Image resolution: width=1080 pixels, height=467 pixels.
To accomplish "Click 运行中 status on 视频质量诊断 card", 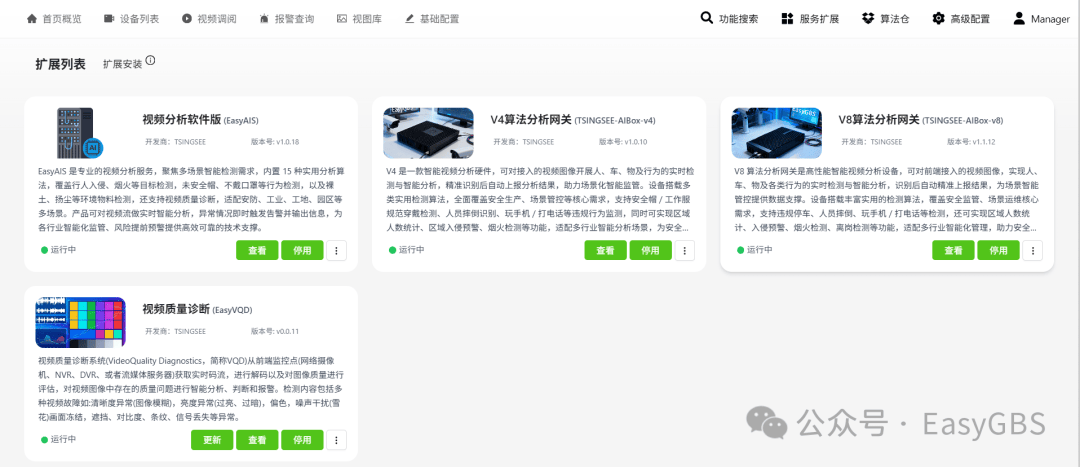I will click(x=59, y=439).
